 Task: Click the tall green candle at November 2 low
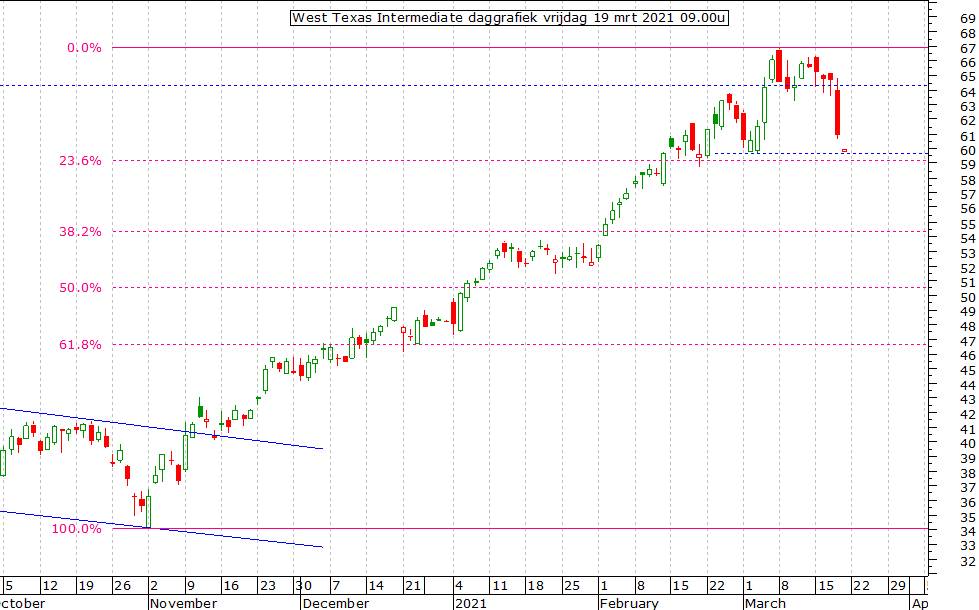(149, 511)
